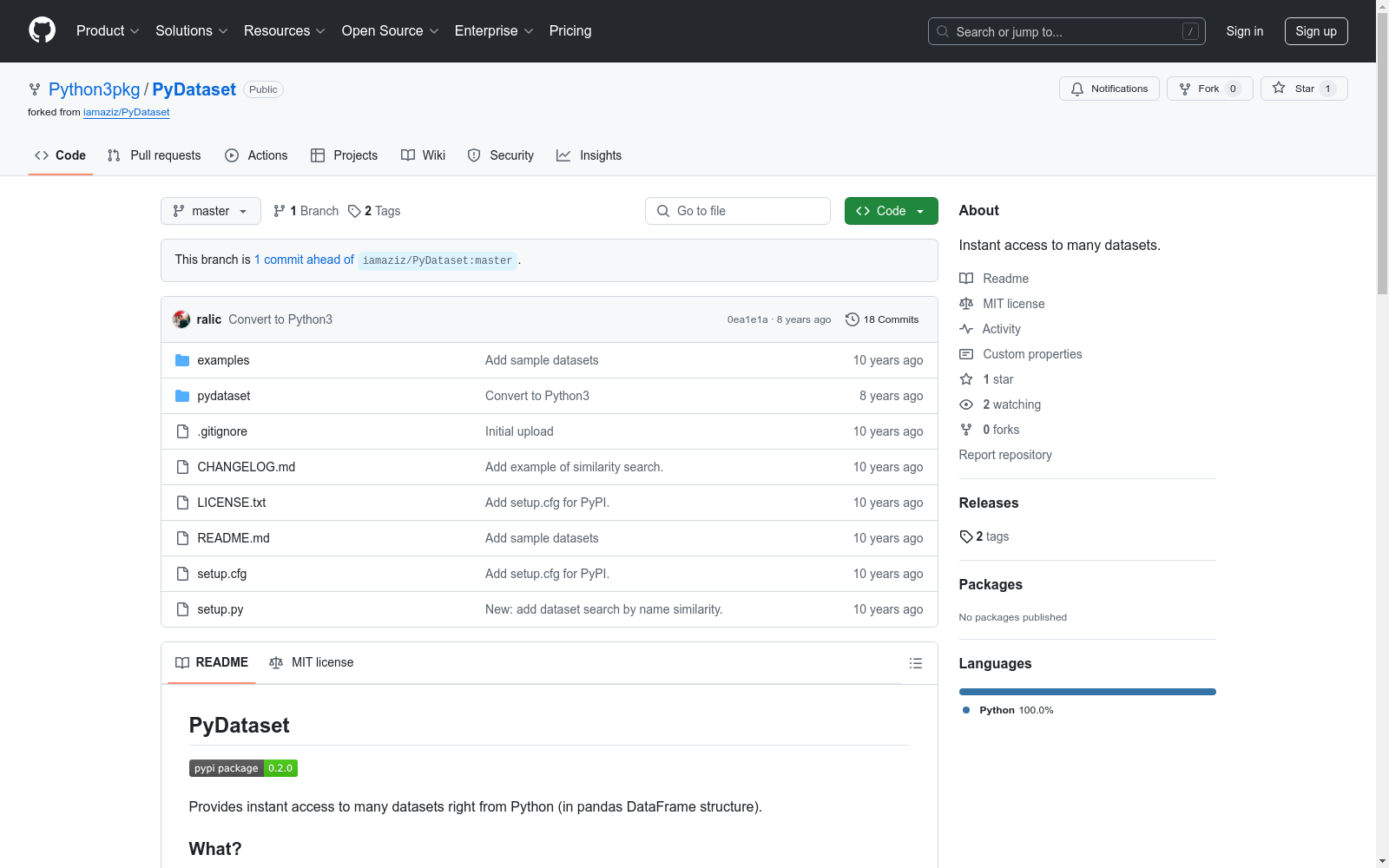Select the MIT license tab in README panel
Image resolution: width=1389 pixels, height=868 pixels.
(x=312, y=662)
